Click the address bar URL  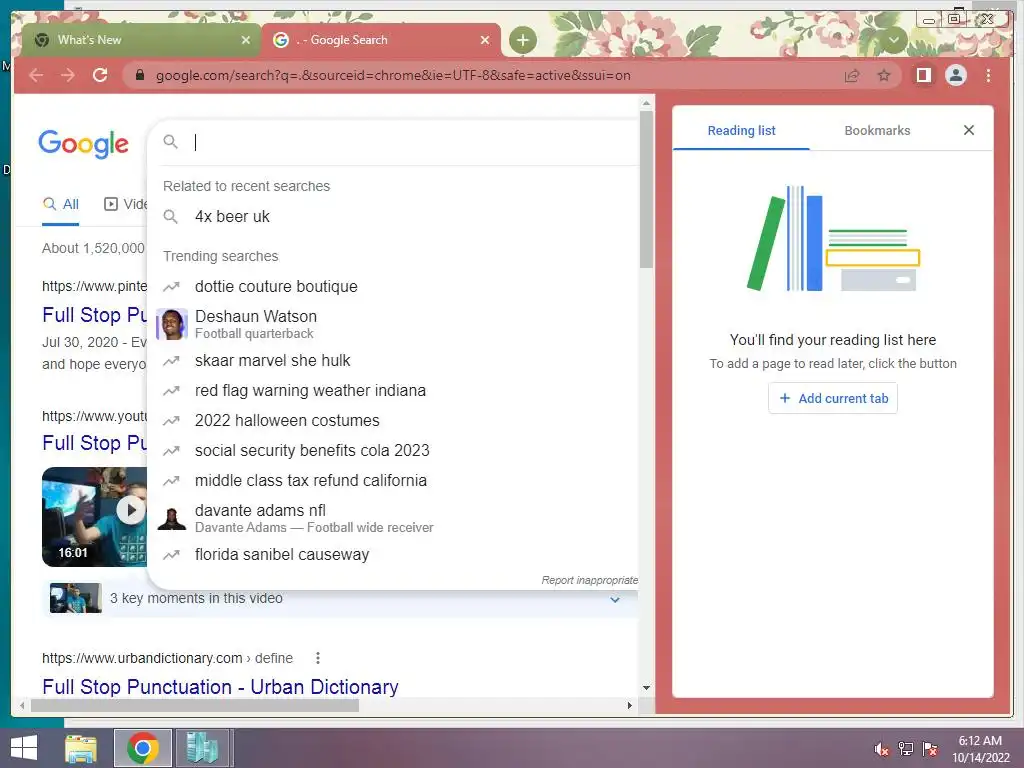pyautogui.click(x=392, y=76)
